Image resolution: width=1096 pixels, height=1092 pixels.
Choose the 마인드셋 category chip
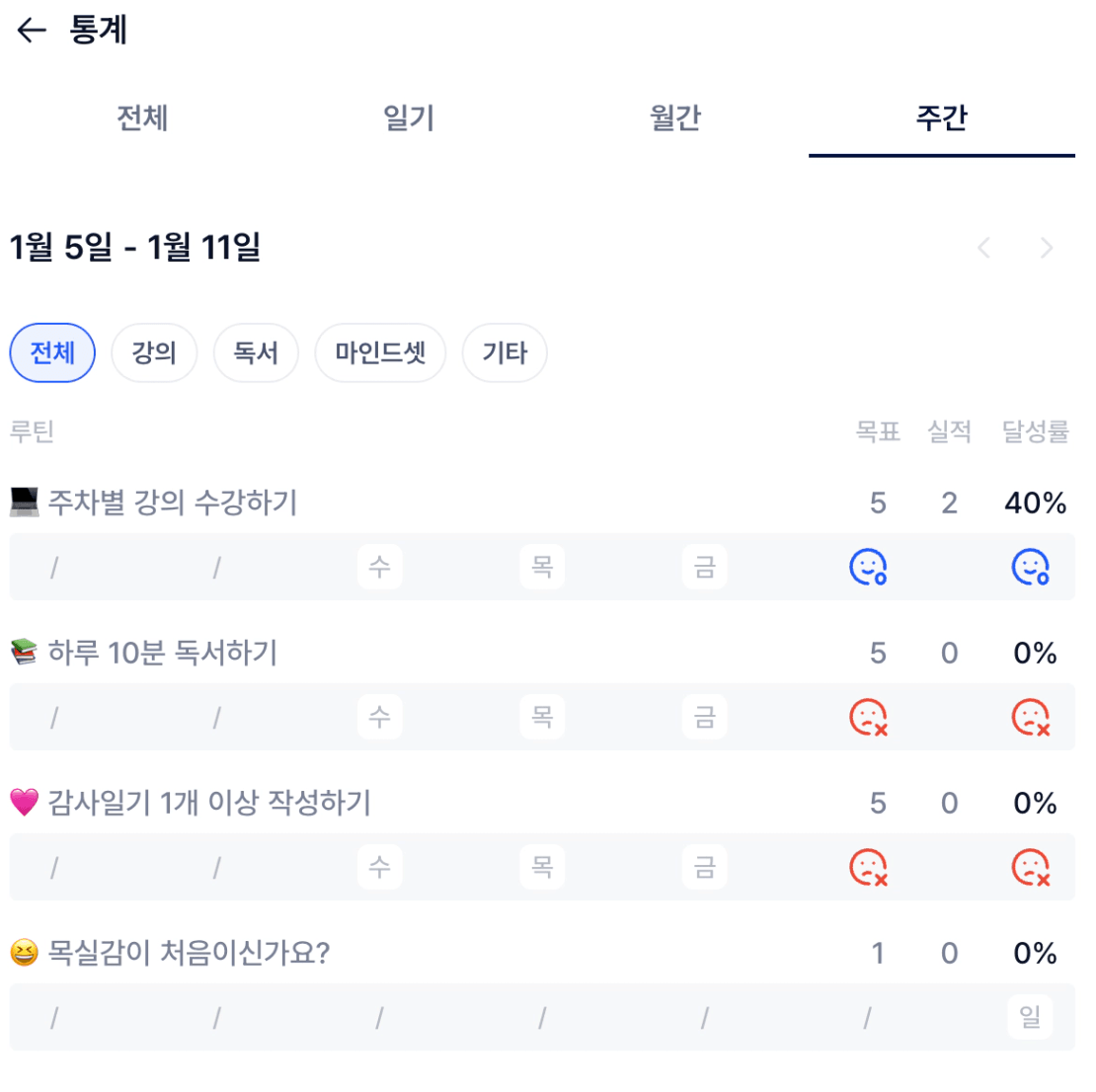tap(380, 352)
